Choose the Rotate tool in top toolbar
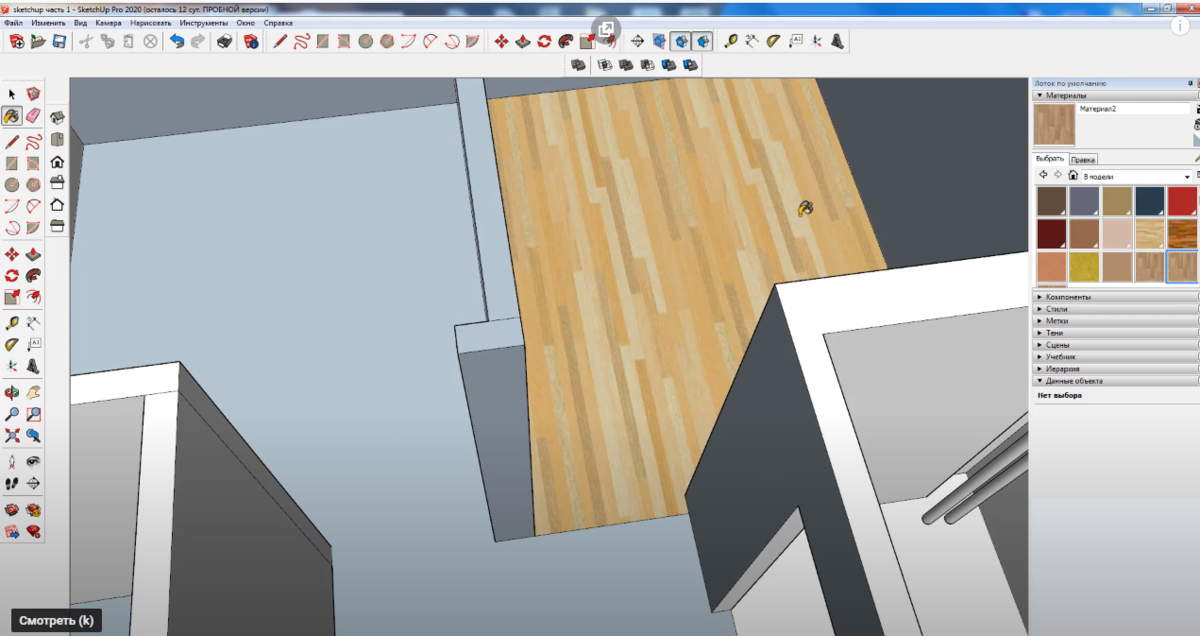The height and width of the screenshot is (636, 1200). (x=545, y=41)
